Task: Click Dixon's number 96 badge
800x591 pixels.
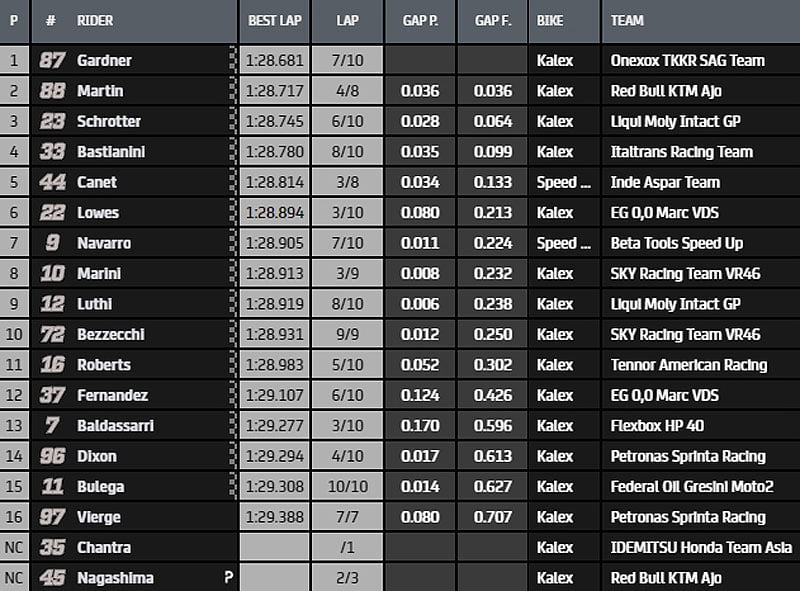Action: [x=52, y=456]
